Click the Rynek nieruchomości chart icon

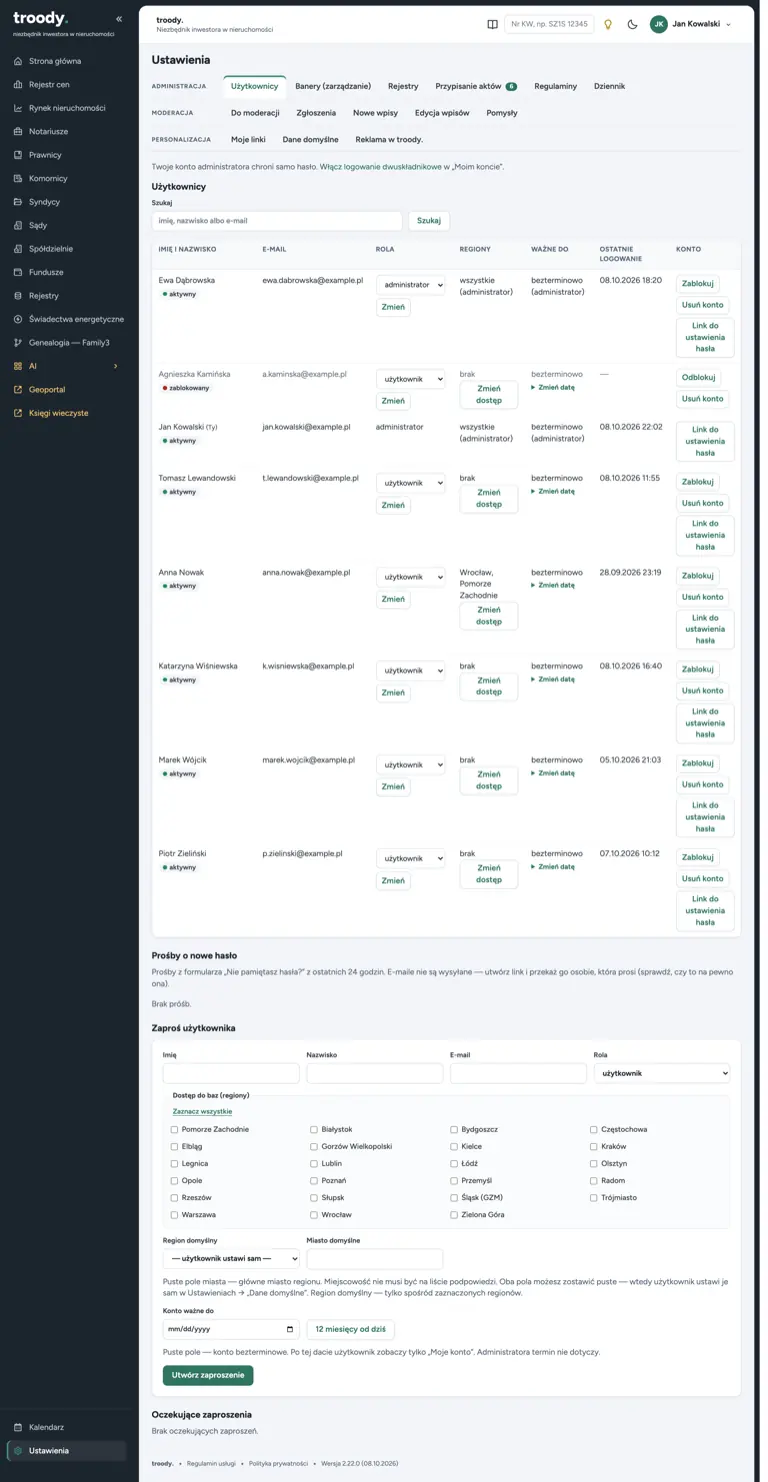18,108
